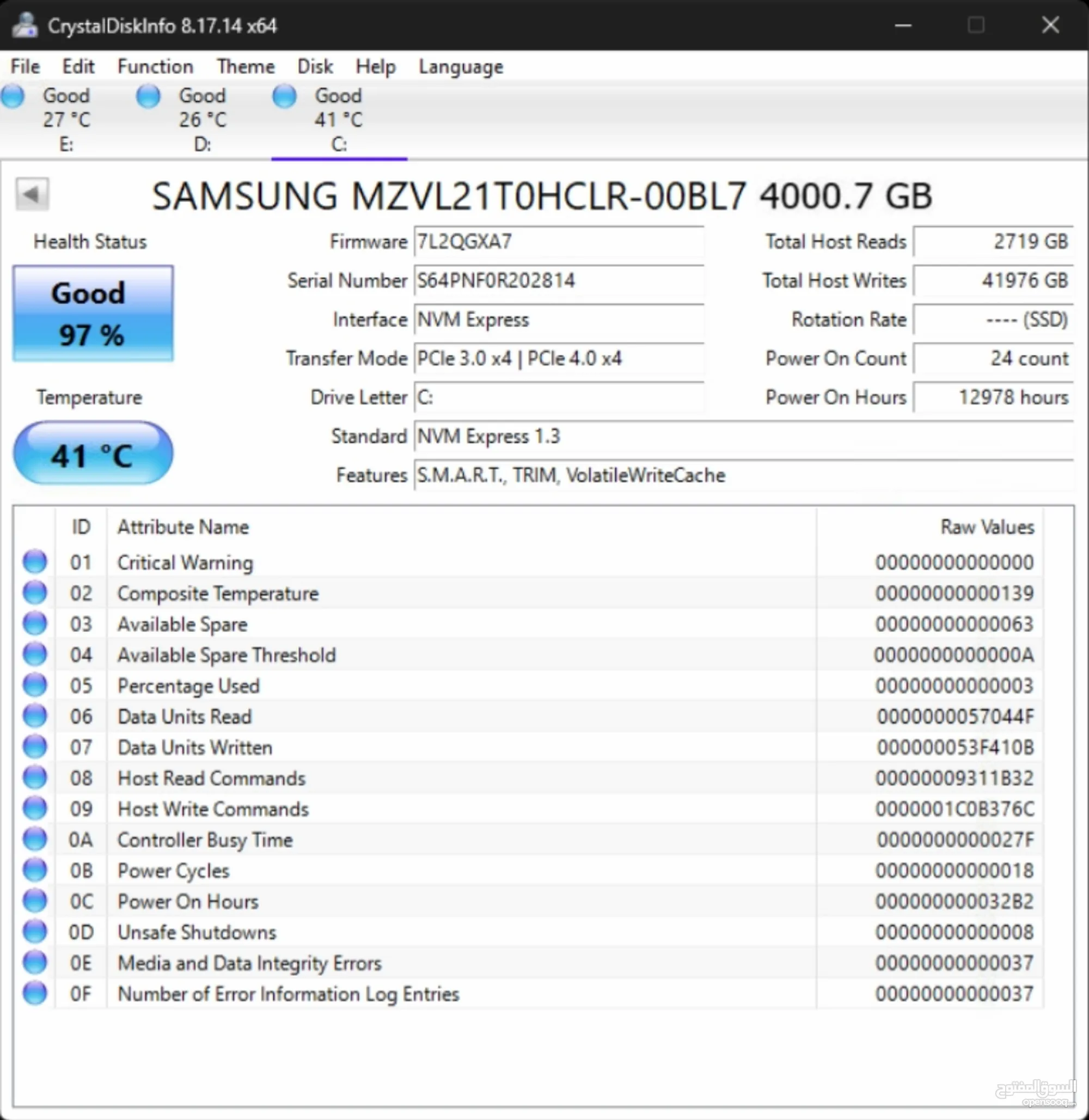Click the blue status LED next to Critical Warning
The width and height of the screenshot is (1089, 1120).
(35, 561)
